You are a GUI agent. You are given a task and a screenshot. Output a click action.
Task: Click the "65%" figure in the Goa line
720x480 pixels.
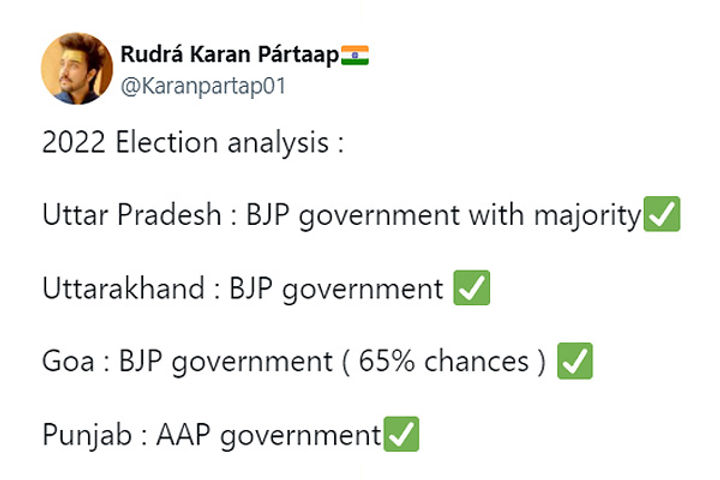click(387, 361)
